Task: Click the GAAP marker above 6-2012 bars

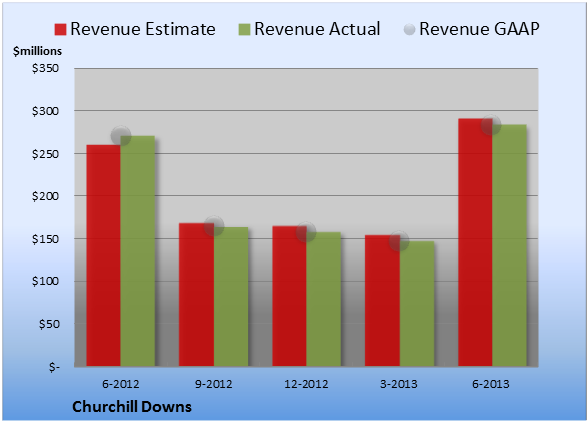Action: [x=121, y=136]
